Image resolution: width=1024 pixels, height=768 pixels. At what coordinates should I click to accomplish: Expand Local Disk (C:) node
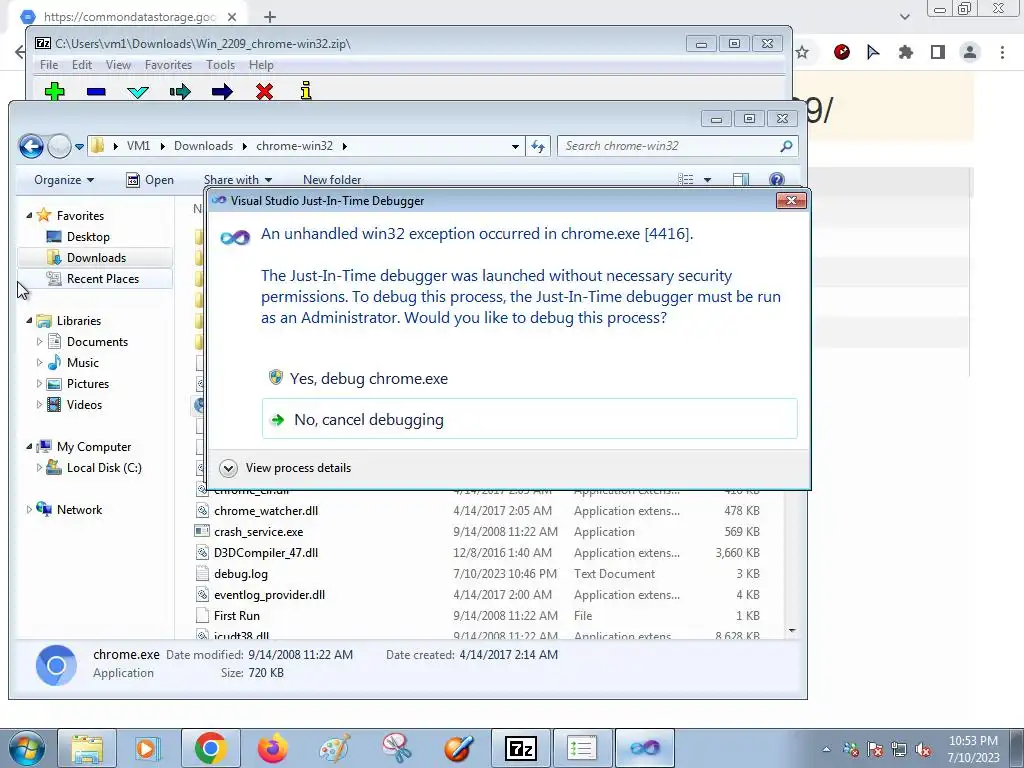point(39,467)
